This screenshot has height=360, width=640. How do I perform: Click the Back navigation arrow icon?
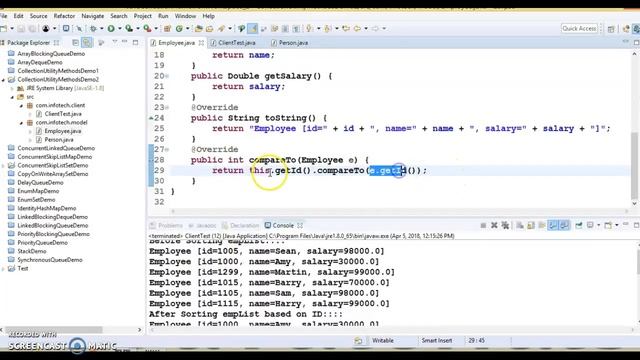(x=358, y=29)
